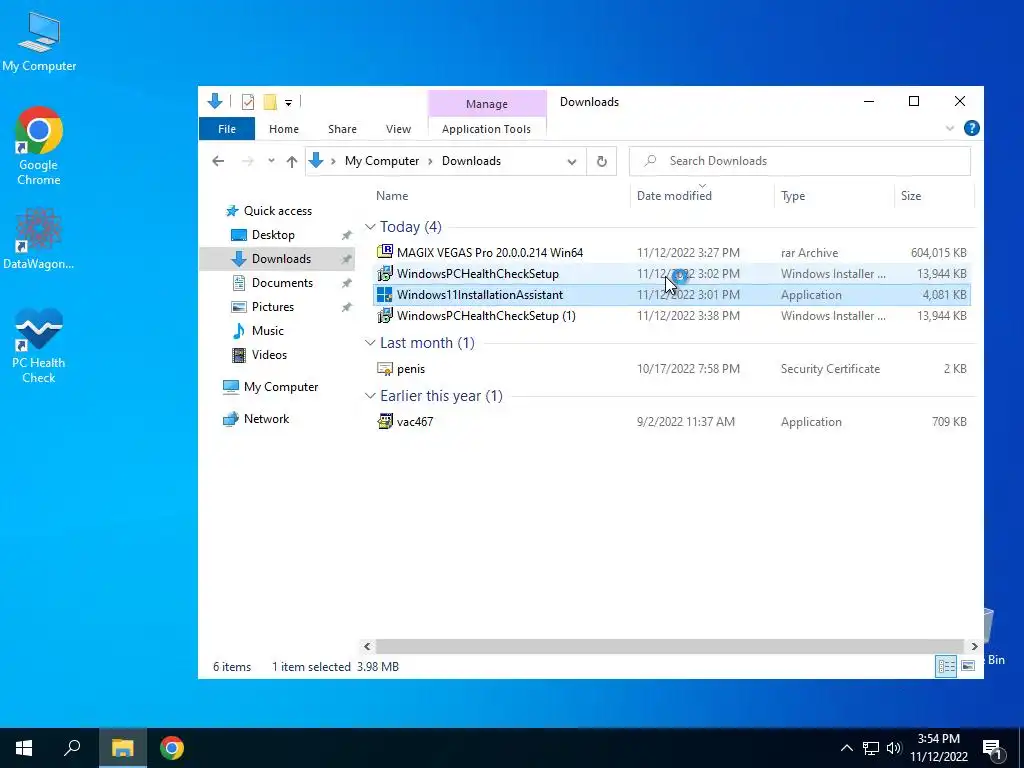The height and width of the screenshot is (768, 1024).
Task: Open Explorer help icon
Action: pyautogui.click(x=972, y=129)
